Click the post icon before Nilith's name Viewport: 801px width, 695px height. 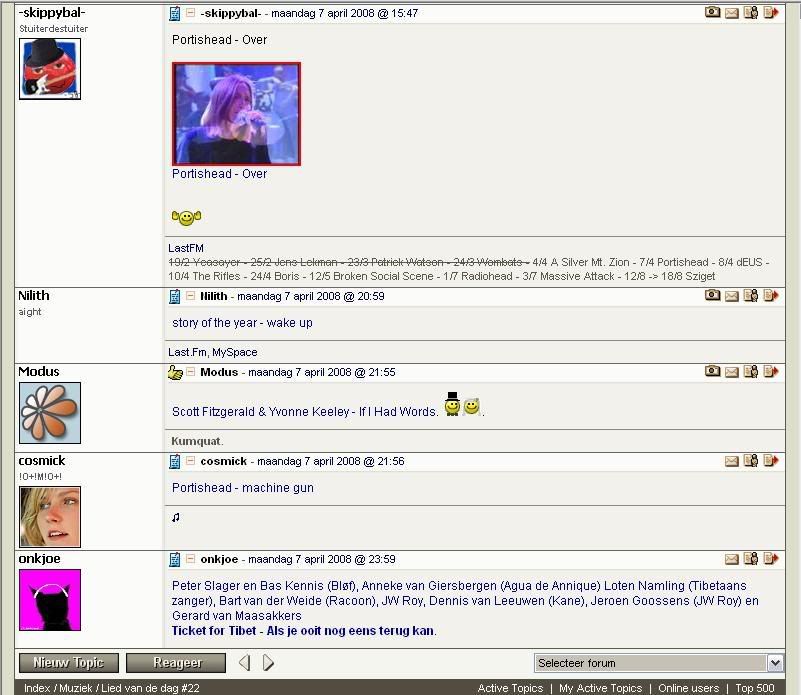click(x=175, y=296)
